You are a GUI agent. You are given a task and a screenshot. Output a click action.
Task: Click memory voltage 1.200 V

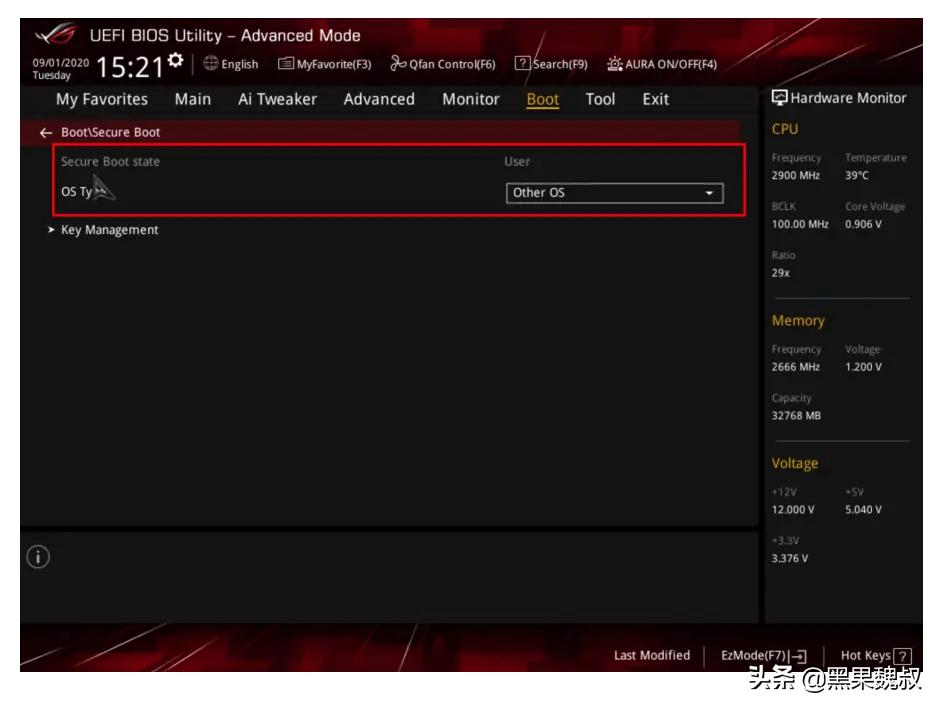863,367
